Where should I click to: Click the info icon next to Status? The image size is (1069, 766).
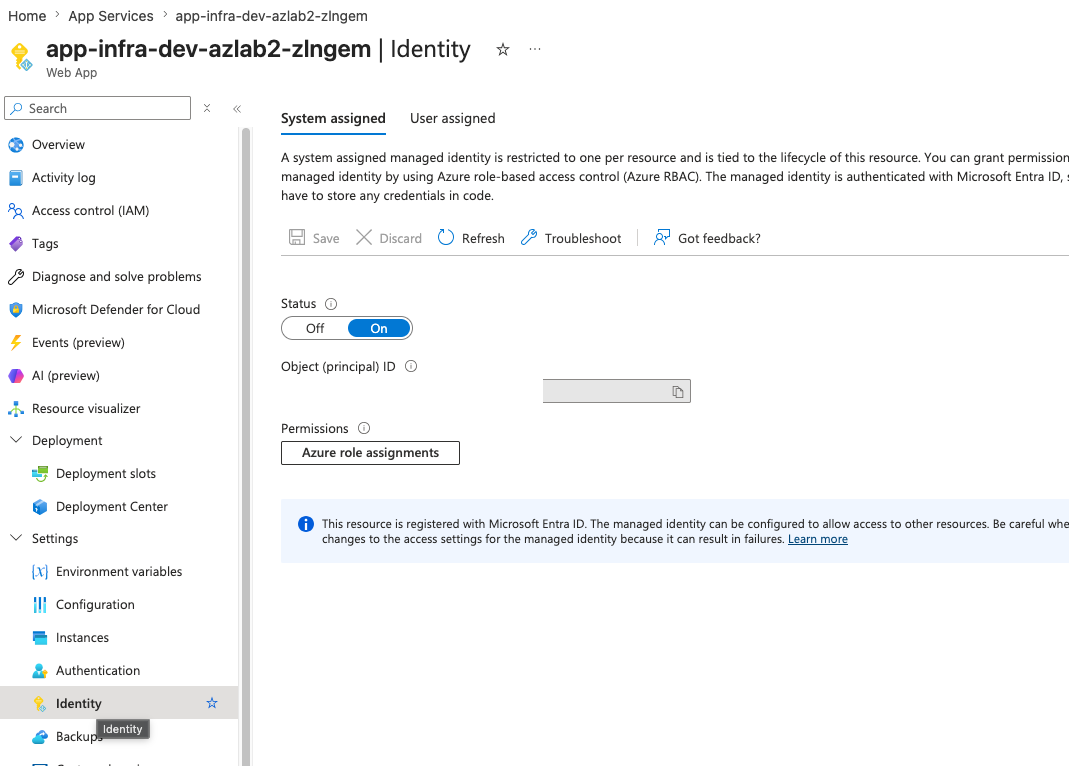[x=331, y=304]
